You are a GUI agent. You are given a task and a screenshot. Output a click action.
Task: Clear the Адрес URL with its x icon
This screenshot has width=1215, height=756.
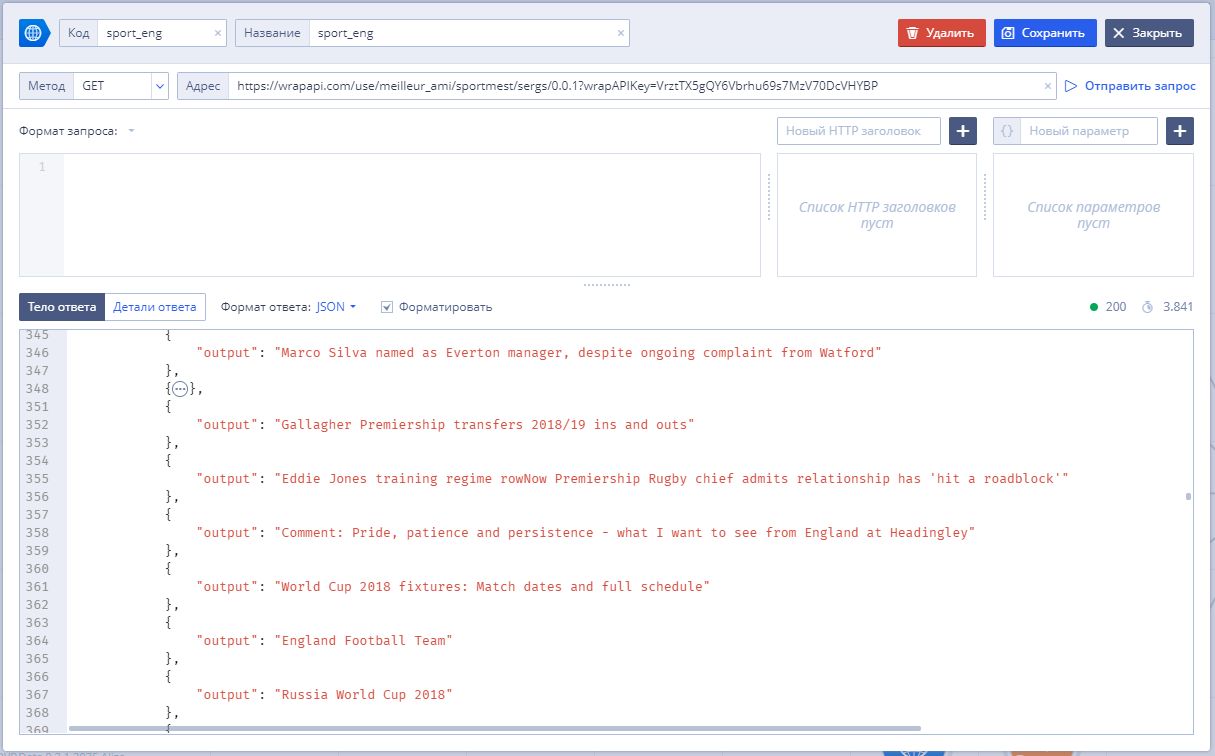pyautogui.click(x=1048, y=86)
